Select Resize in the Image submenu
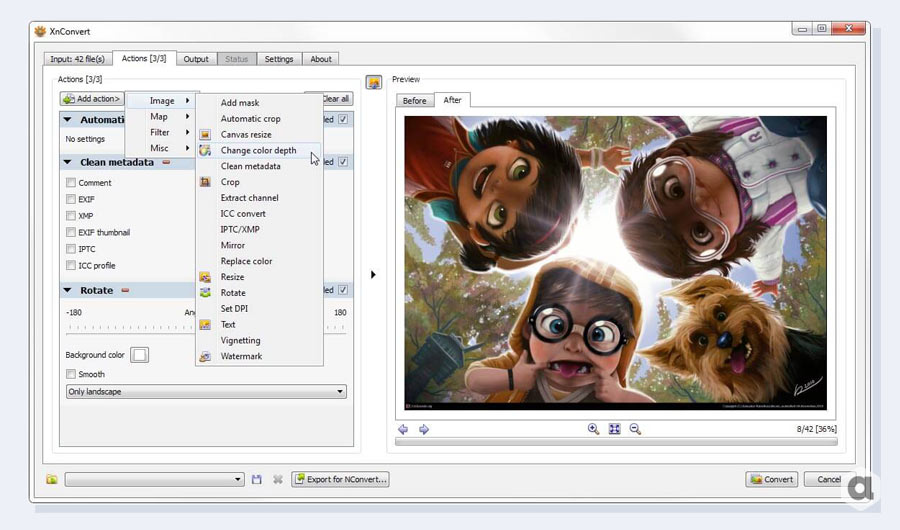This screenshot has width=900, height=530. point(259,277)
